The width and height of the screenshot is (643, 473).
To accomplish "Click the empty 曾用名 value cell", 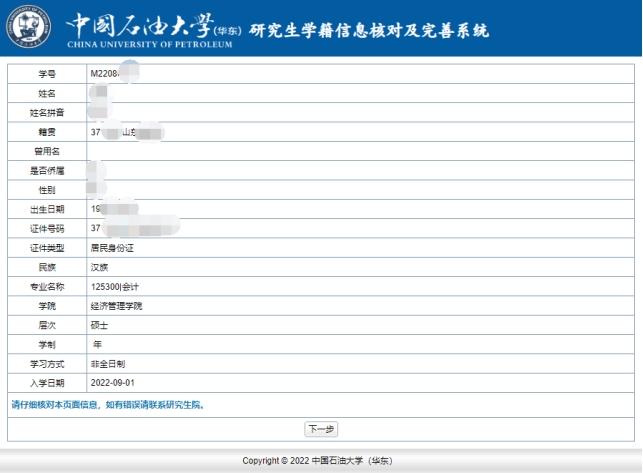I will (360, 151).
